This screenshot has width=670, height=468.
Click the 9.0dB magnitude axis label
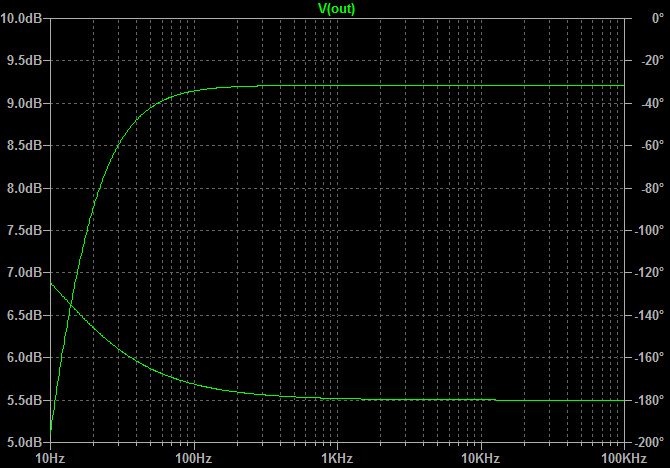[24, 103]
